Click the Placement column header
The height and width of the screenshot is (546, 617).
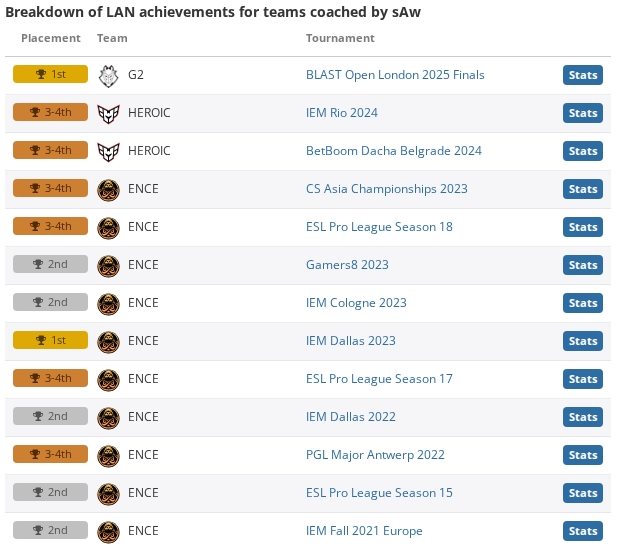coord(51,38)
